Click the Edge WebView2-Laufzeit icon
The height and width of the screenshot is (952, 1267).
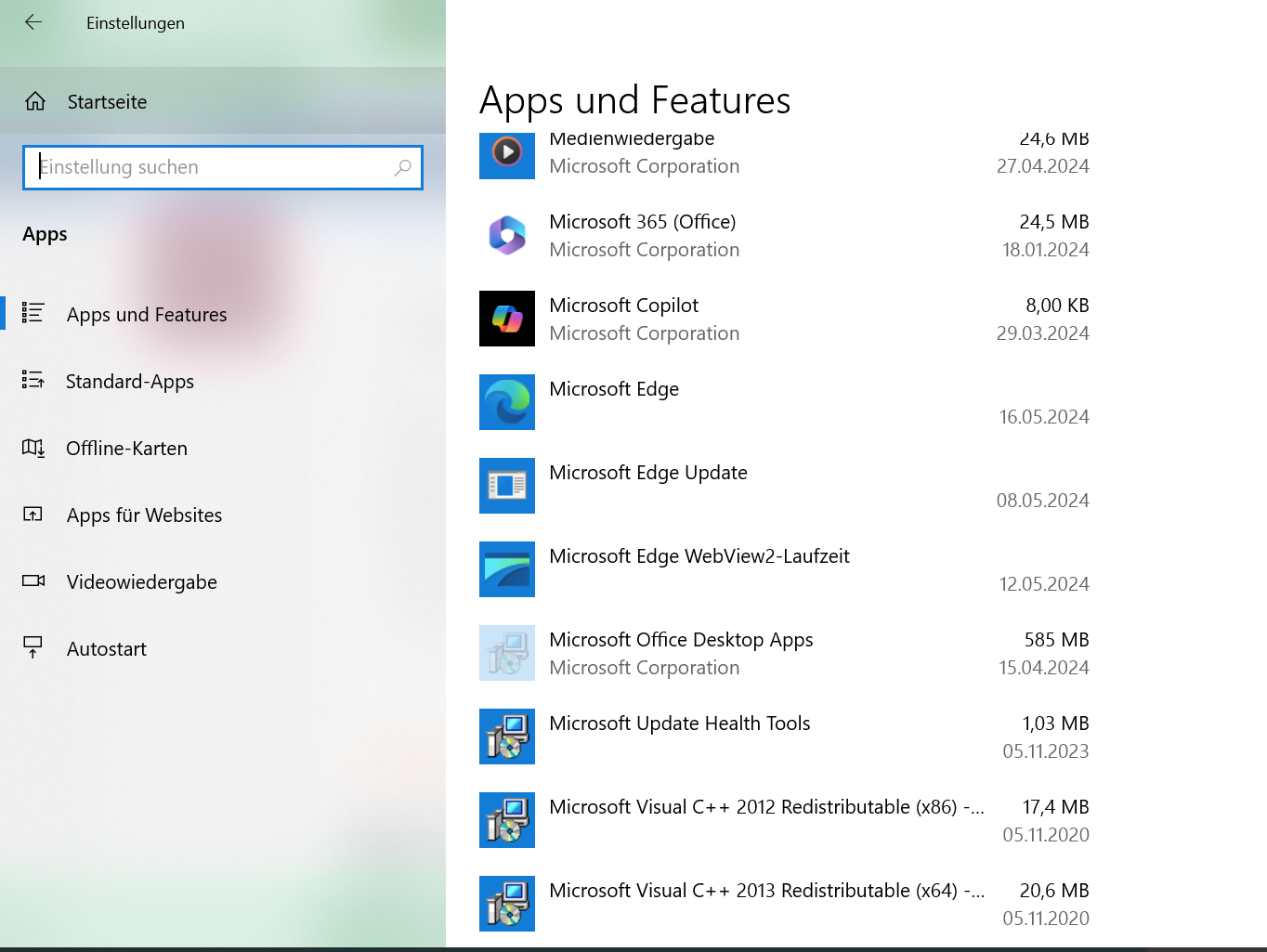tap(507, 569)
